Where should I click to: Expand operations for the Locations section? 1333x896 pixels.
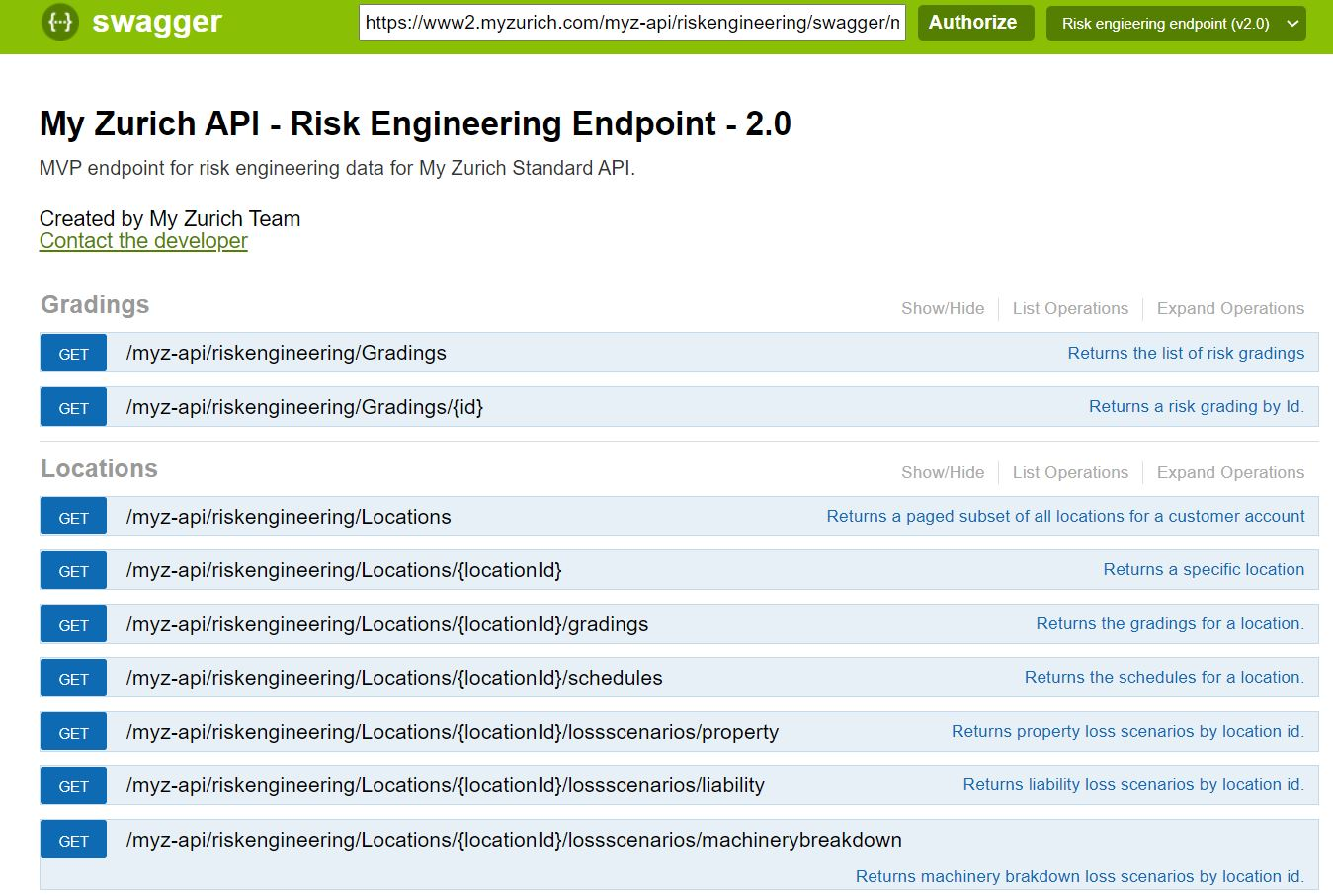(x=1229, y=472)
